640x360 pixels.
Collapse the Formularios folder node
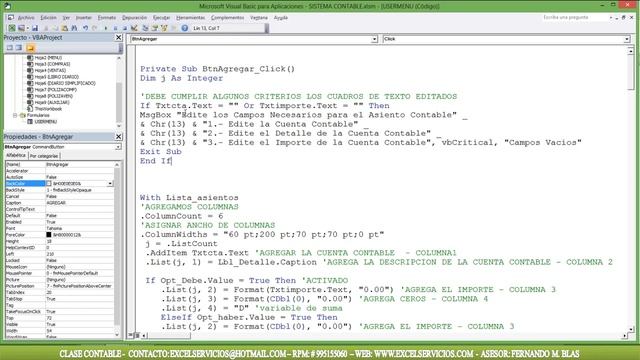coord(15,116)
